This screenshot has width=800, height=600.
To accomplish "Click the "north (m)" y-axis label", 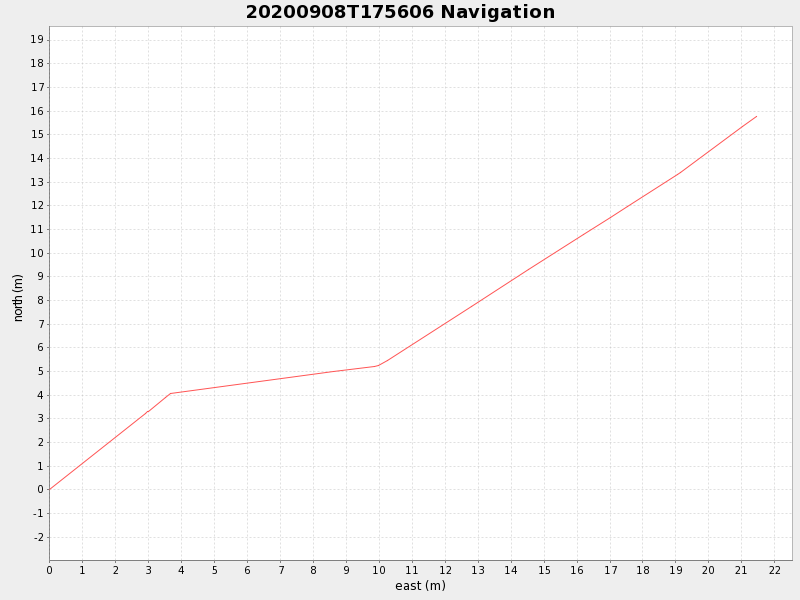I will 18,297.
